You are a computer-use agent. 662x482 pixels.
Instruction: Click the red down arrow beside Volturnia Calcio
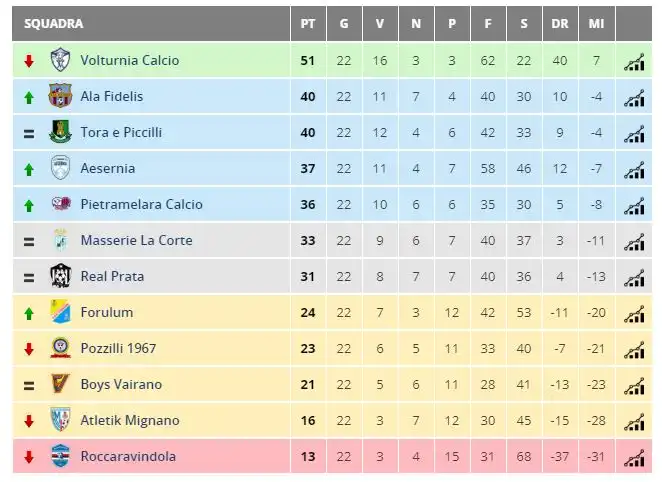[x=29, y=61]
